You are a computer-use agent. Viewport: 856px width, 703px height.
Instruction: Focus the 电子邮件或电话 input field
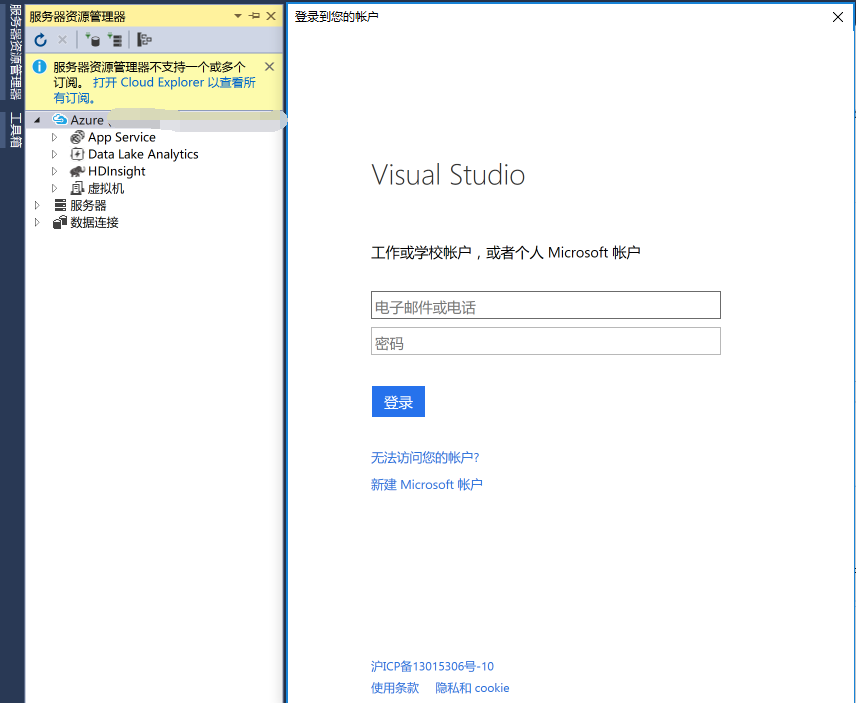pos(545,306)
